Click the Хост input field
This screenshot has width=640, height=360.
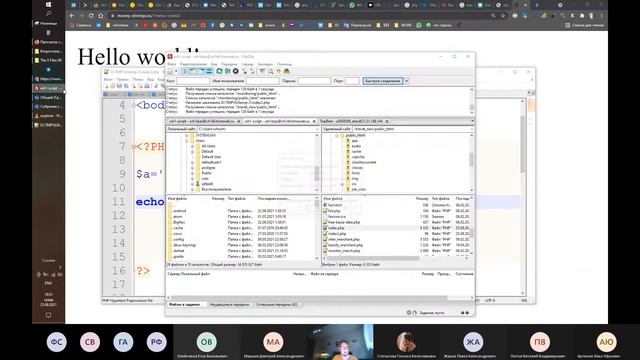[193, 81]
